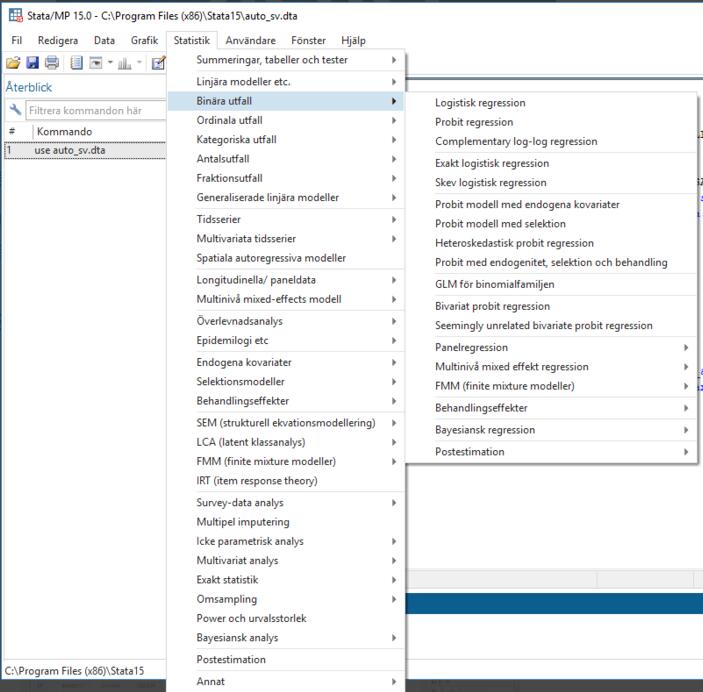Screen dimensions: 703x692
Task: Open Fraktionsutfall submenu
Action: point(286,178)
